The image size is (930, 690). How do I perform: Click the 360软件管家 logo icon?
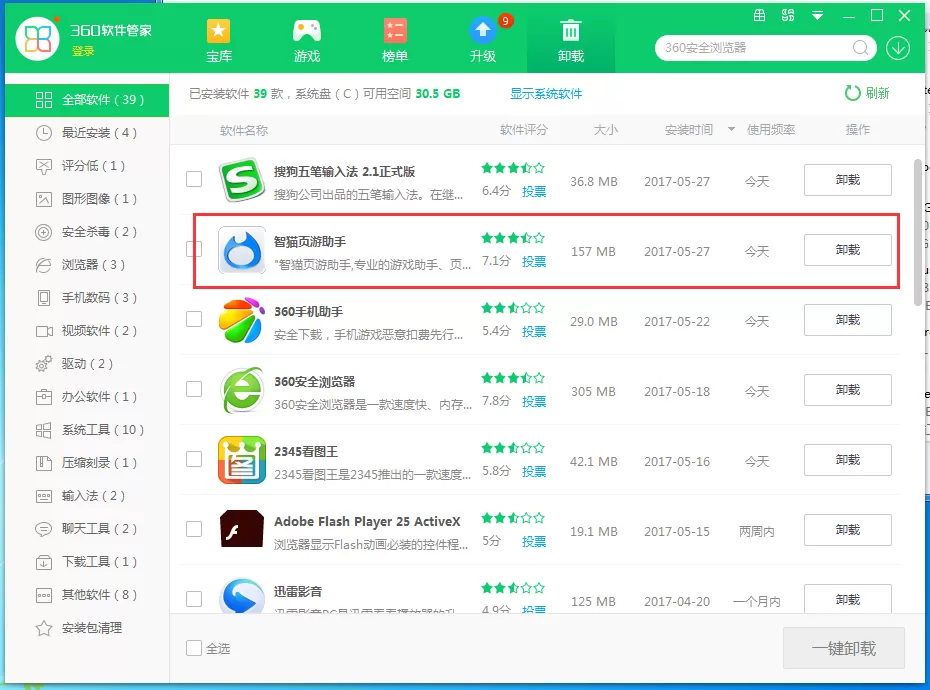(37, 39)
